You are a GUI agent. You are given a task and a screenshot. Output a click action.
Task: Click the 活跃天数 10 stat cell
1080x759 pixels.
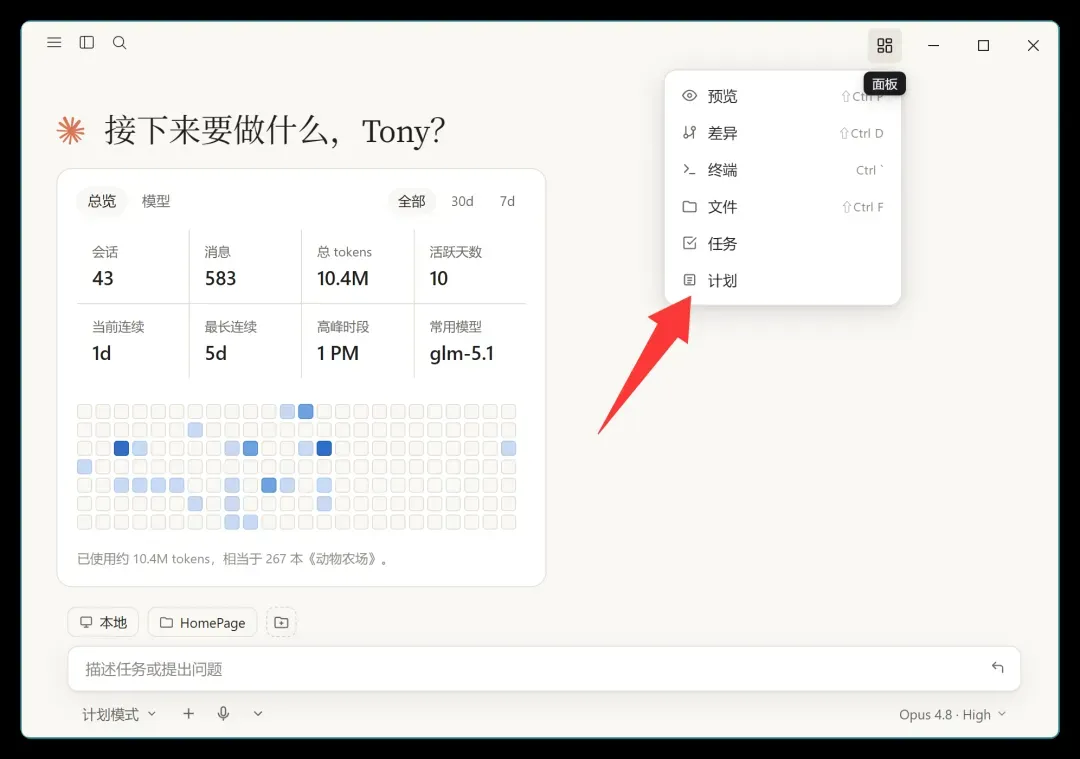(x=470, y=266)
